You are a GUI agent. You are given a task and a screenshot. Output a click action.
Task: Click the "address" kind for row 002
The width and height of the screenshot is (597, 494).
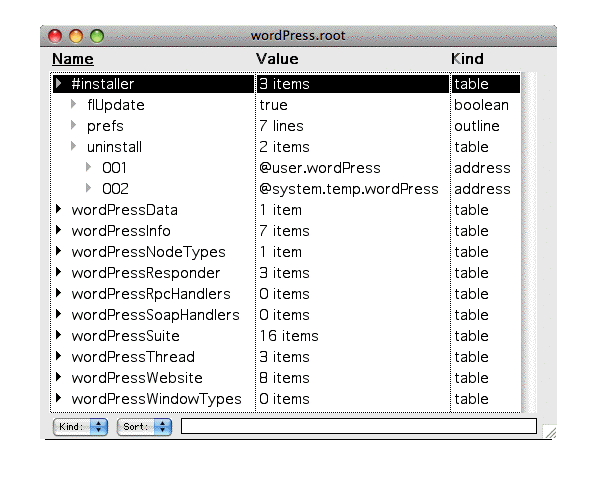pyautogui.click(x=482, y=189)
